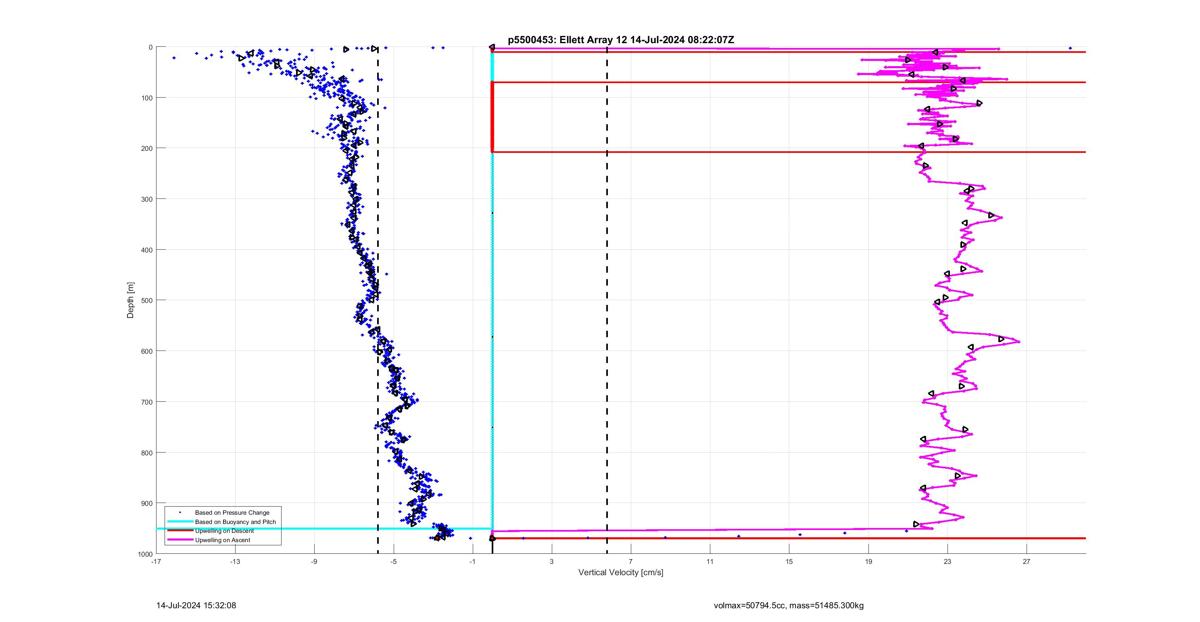Click the 'volmax=50794.5cc, mass=51485.300kg' annotation
The width and height of the screenshot is (1200, 622).
pyautogui.click(x=789, y=605)
